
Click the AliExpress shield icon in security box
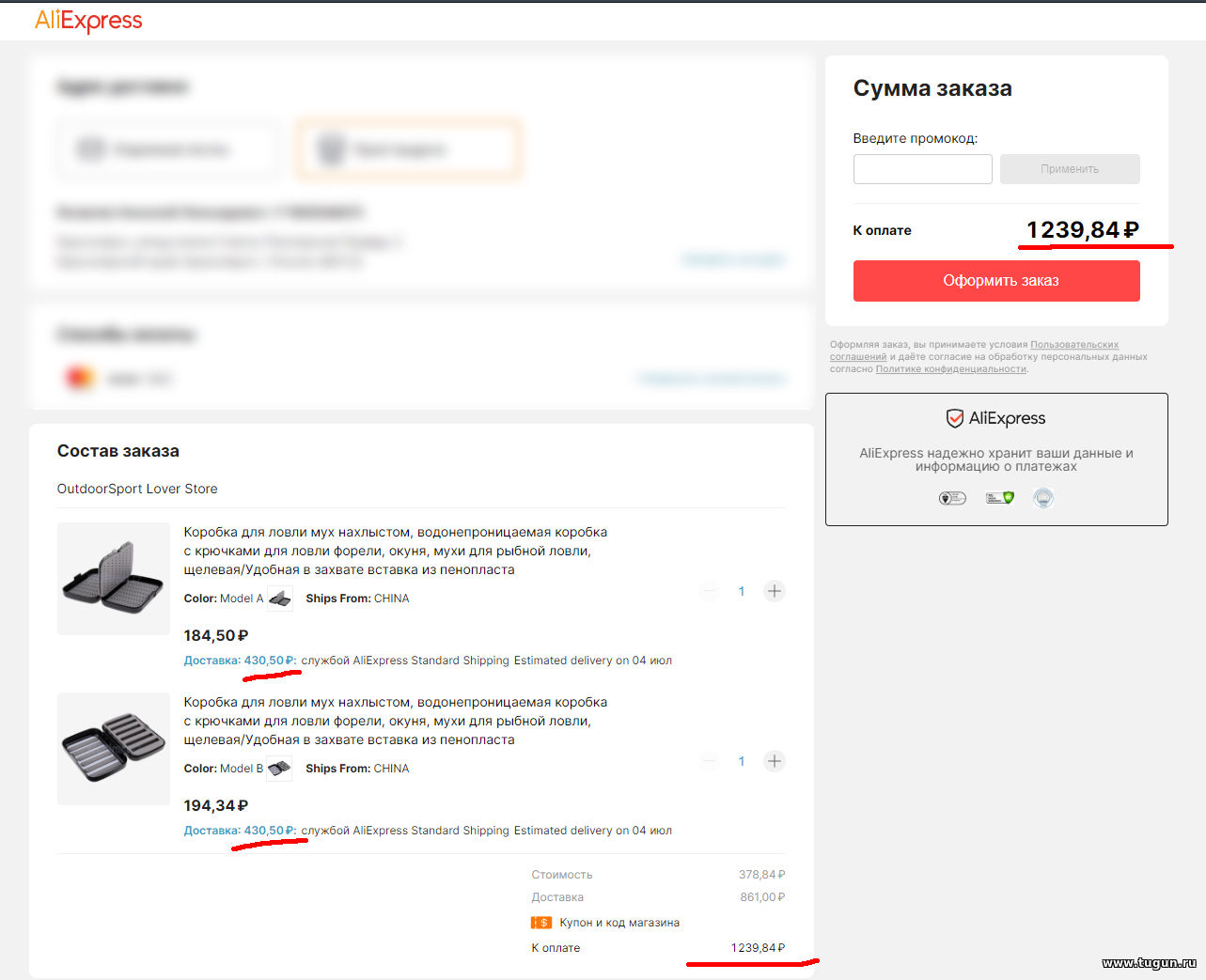click(x=954, y=418)
